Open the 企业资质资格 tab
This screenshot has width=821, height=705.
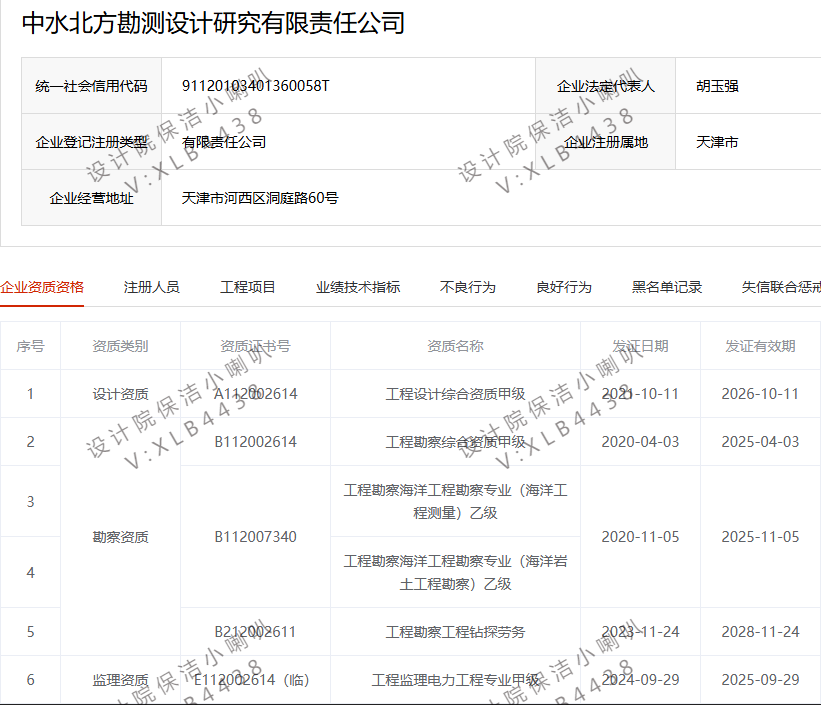tap(42, 287)
